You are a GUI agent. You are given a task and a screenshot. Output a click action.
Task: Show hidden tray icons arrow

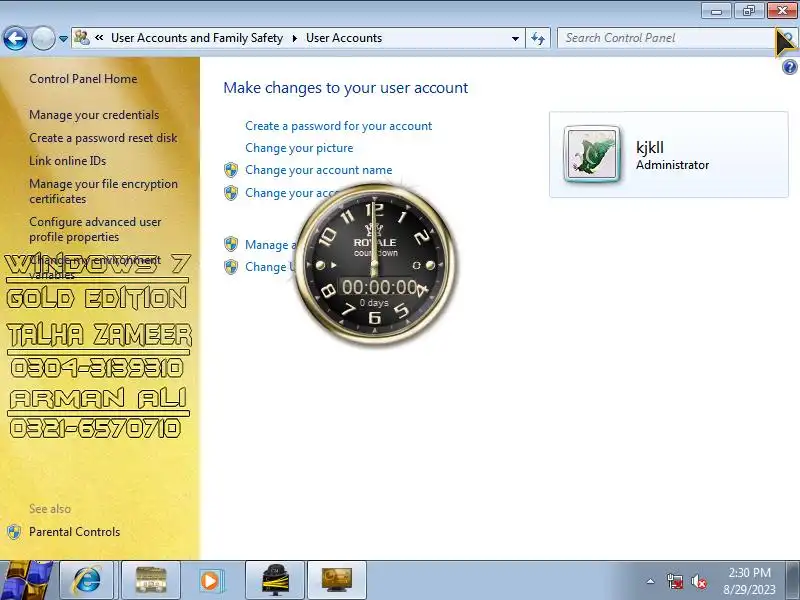(x=651, y=581)
